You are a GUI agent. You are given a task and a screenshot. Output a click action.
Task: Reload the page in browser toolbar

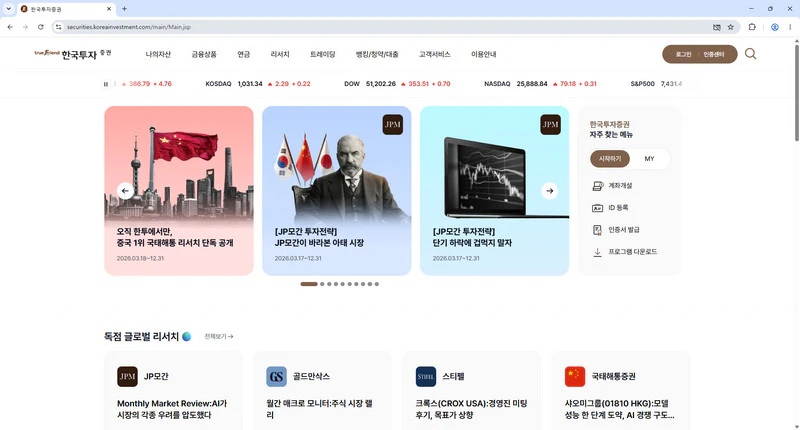[x=40, y=27]
